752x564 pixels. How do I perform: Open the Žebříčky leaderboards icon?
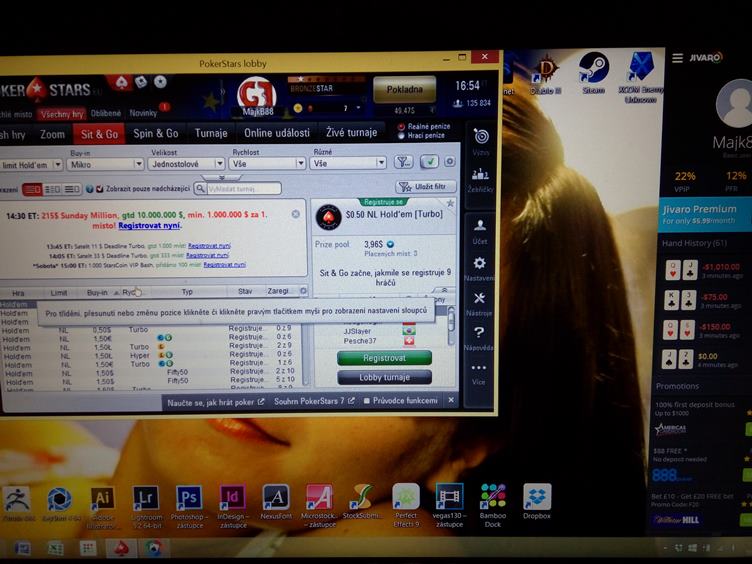pos(480,174)
